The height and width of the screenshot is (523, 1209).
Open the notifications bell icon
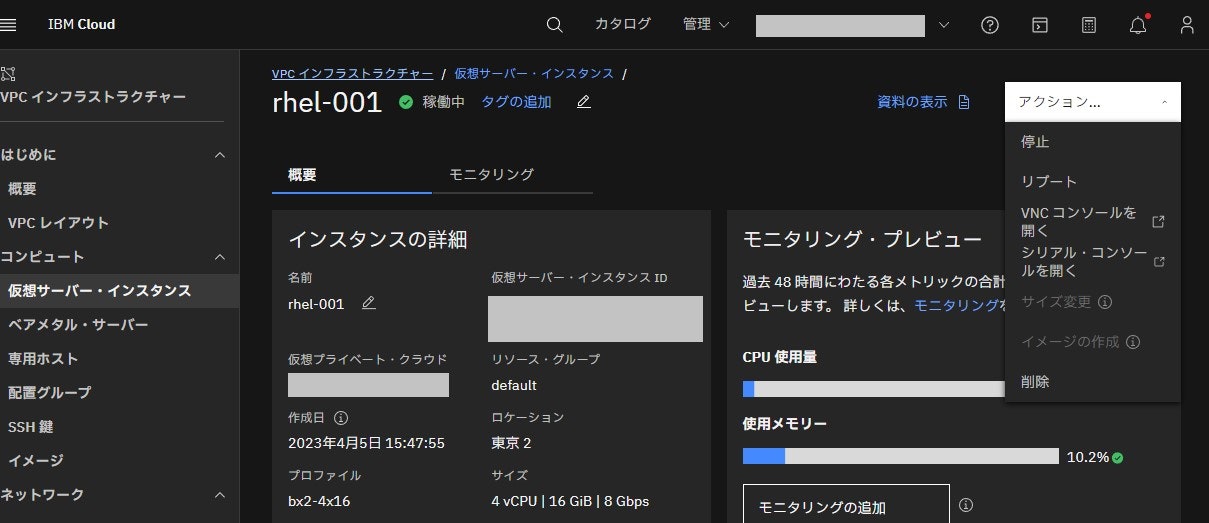click(x=1138, y=25)
